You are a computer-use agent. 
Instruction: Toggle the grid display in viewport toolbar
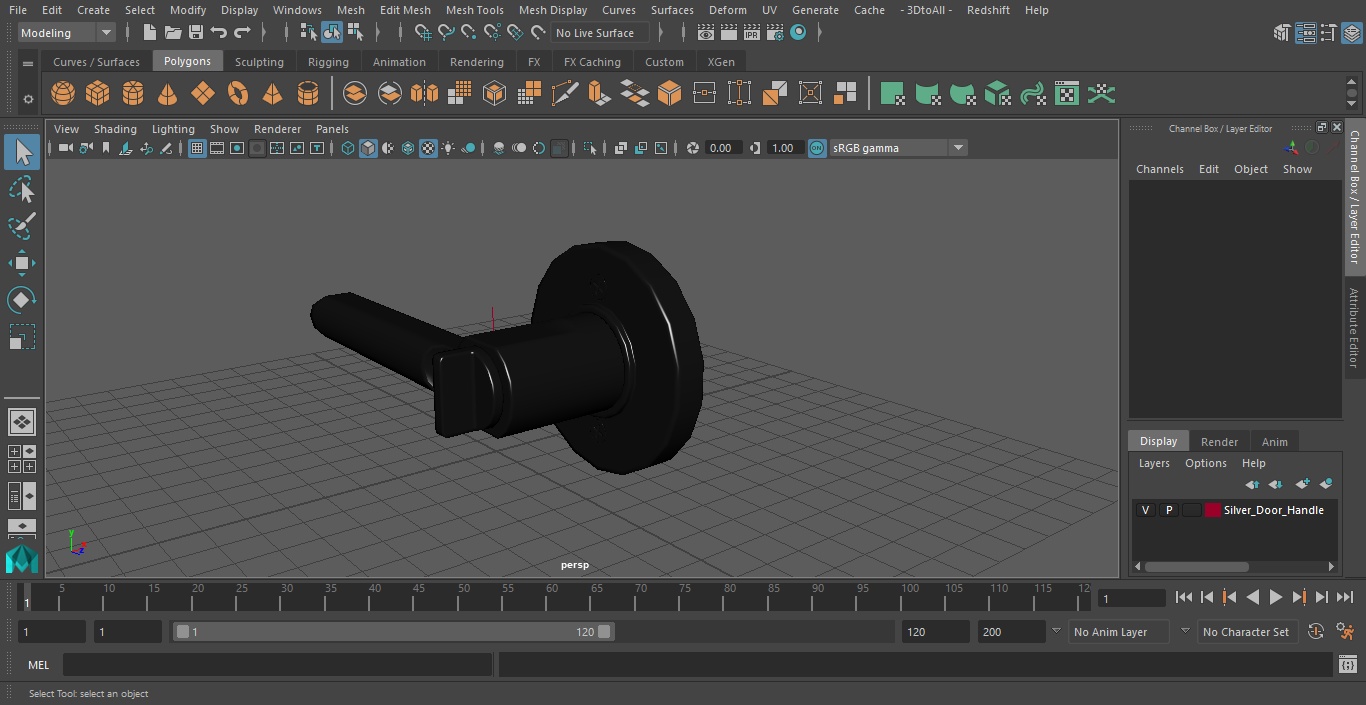click(x=197, y=148)
